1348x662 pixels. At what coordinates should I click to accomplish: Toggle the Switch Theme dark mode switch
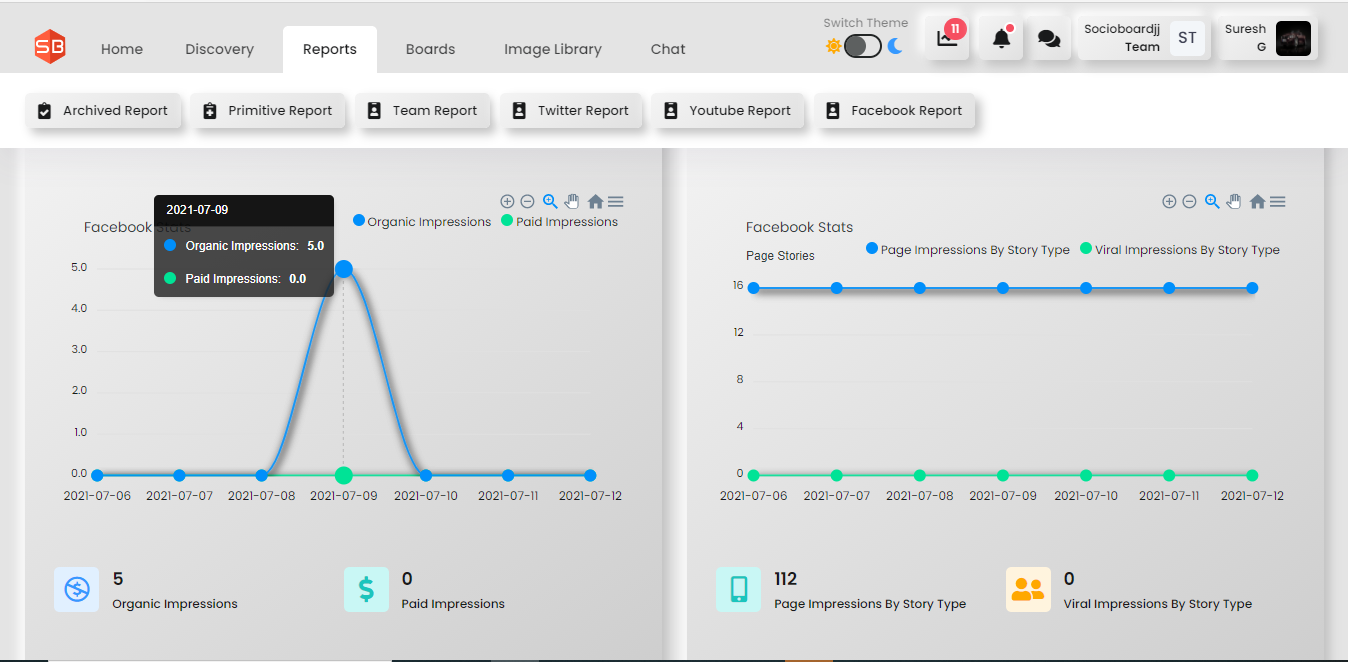point(863,46)
